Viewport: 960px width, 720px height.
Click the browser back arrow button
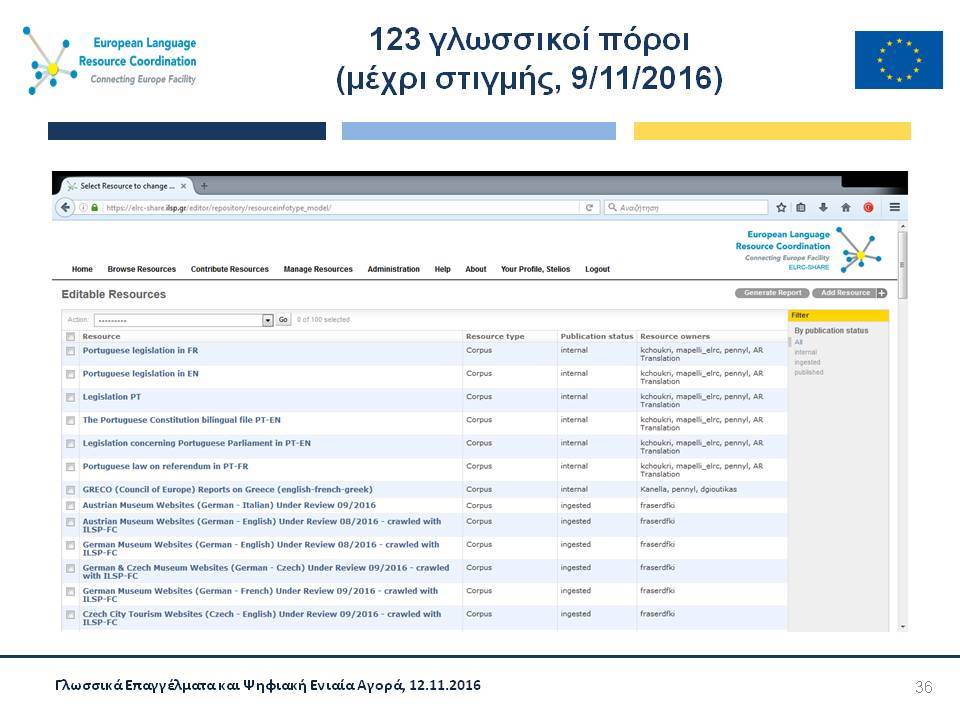point(66,208)
